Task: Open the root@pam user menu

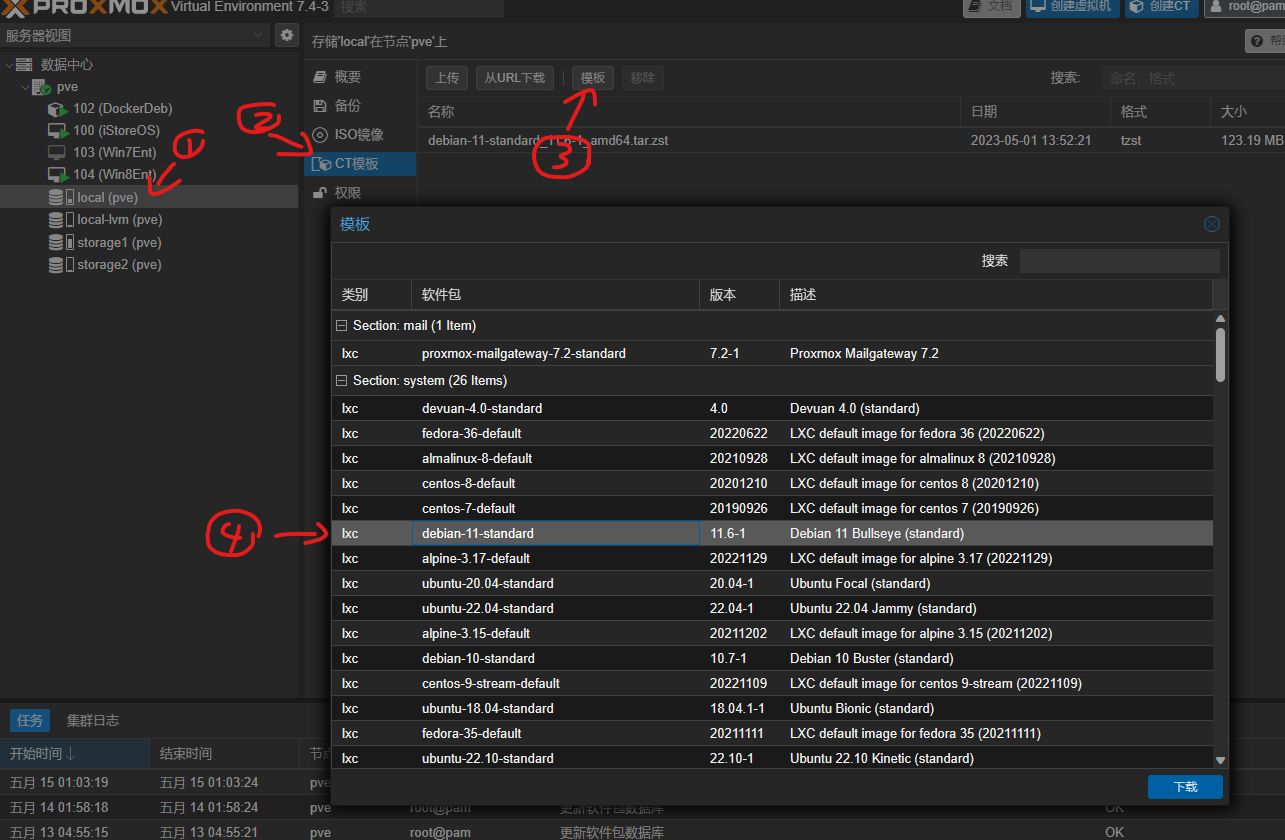Action: (1244, 6)
